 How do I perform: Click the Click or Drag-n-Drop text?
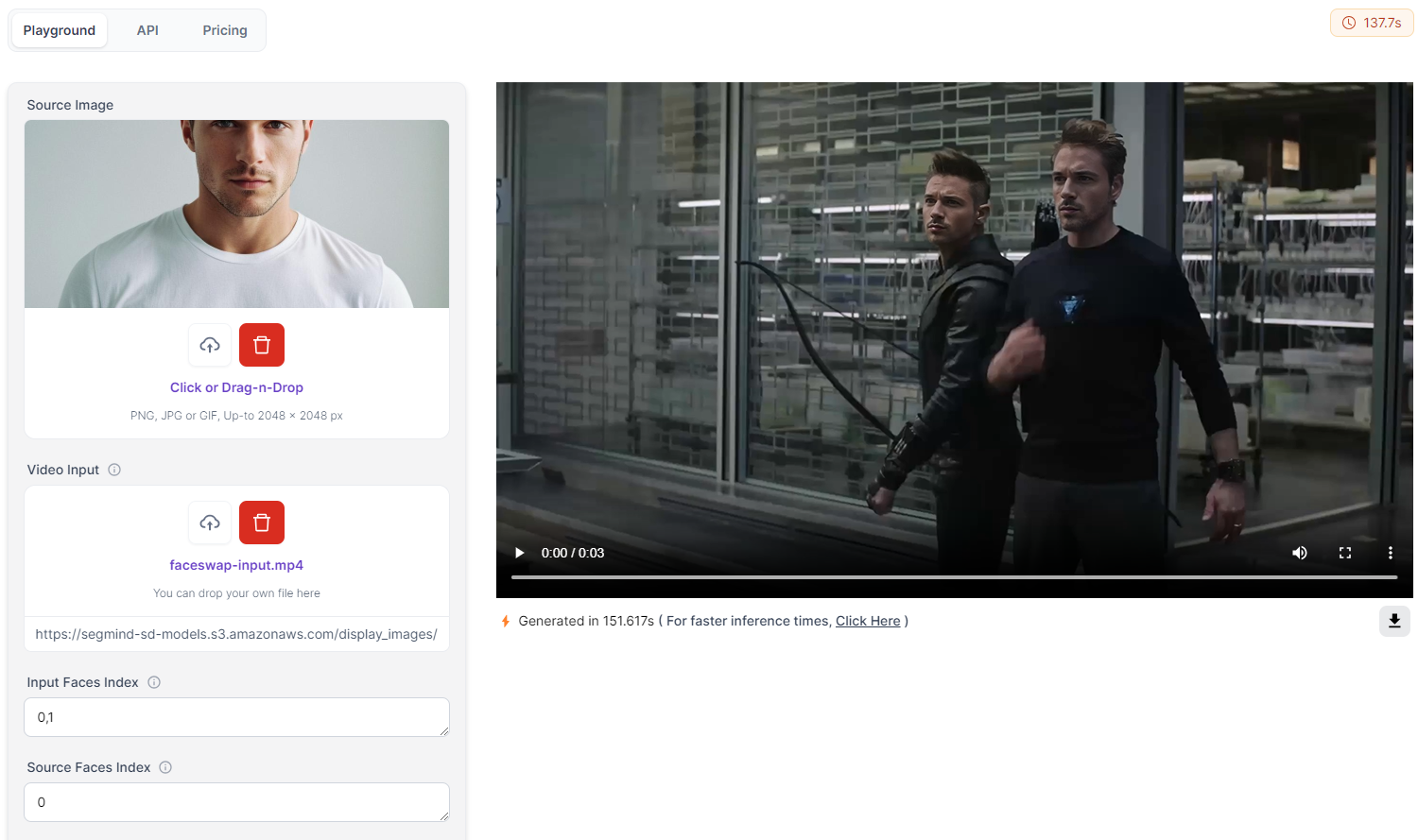click(x=236, y=387)
